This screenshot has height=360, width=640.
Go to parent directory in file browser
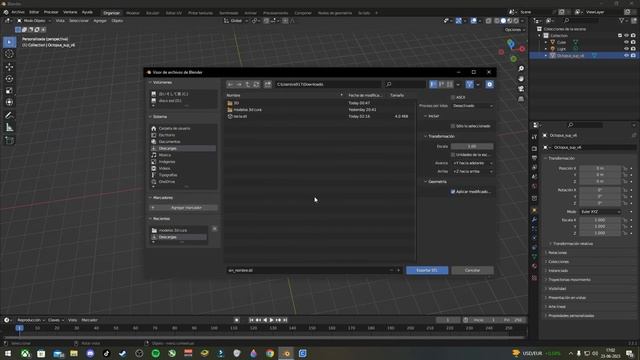(x=247, y=84)
